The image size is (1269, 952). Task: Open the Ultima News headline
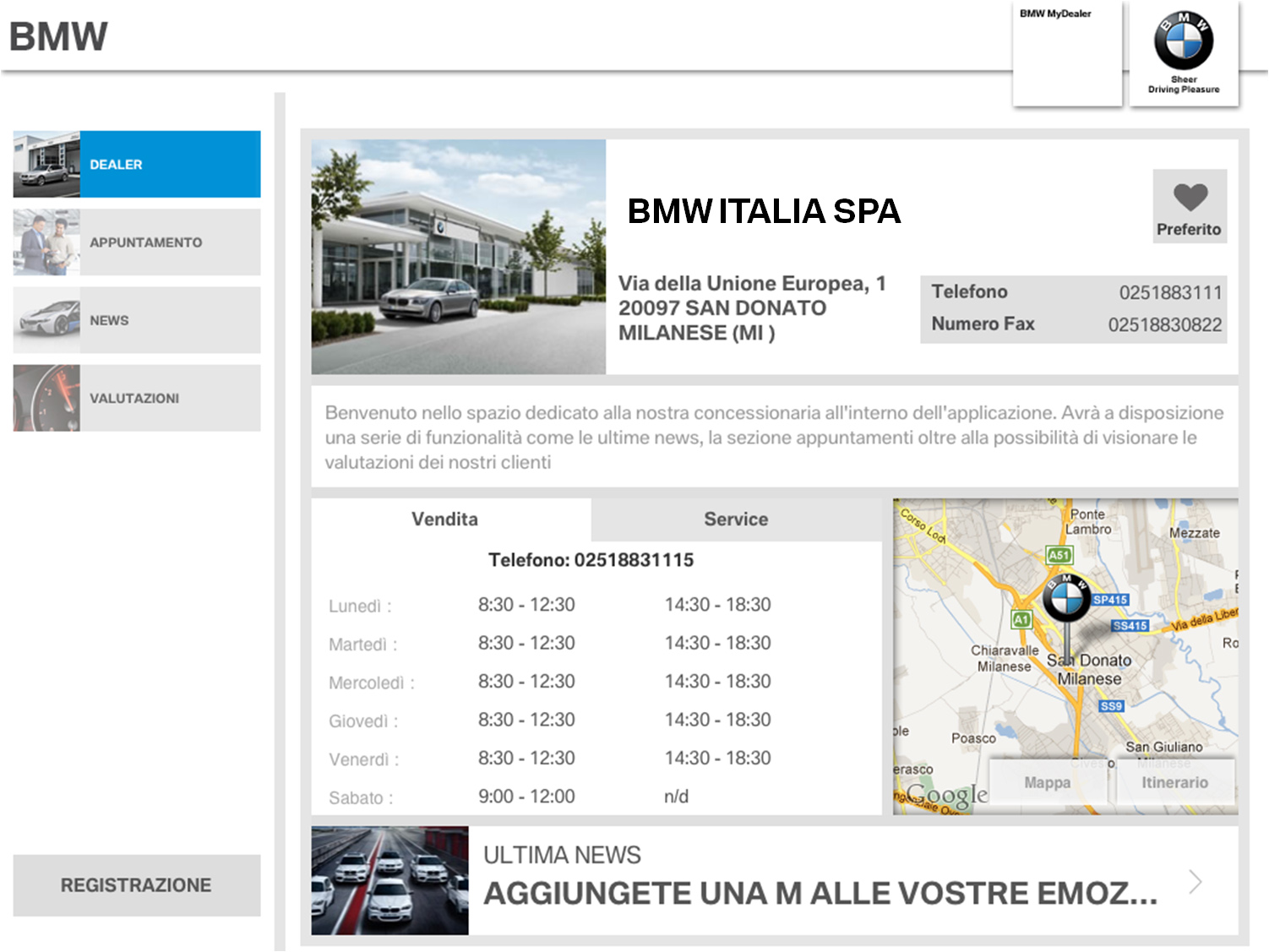tap(820, 893)
